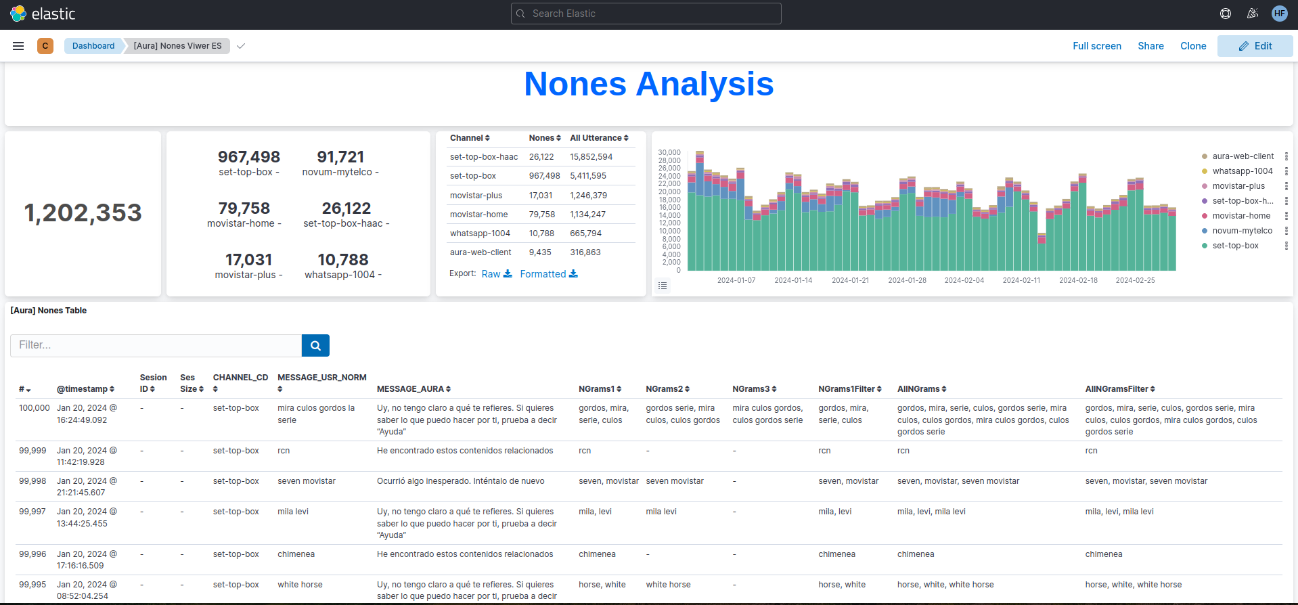Open the Elastic home logo

[42, 13]
